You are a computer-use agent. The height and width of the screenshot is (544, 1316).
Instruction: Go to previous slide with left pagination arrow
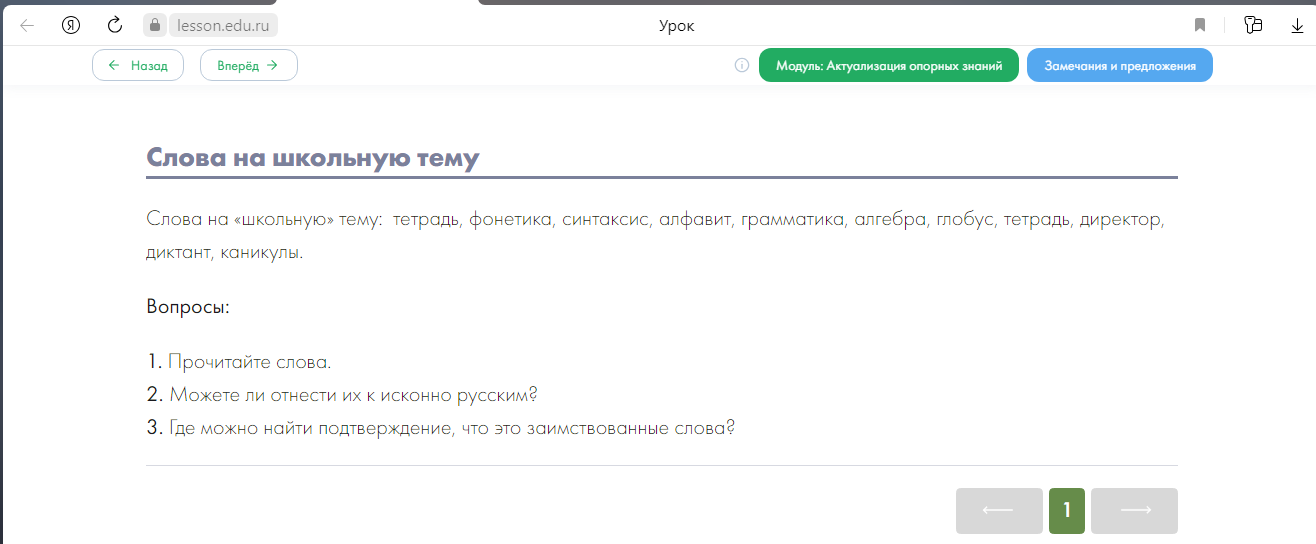[998, 511]
